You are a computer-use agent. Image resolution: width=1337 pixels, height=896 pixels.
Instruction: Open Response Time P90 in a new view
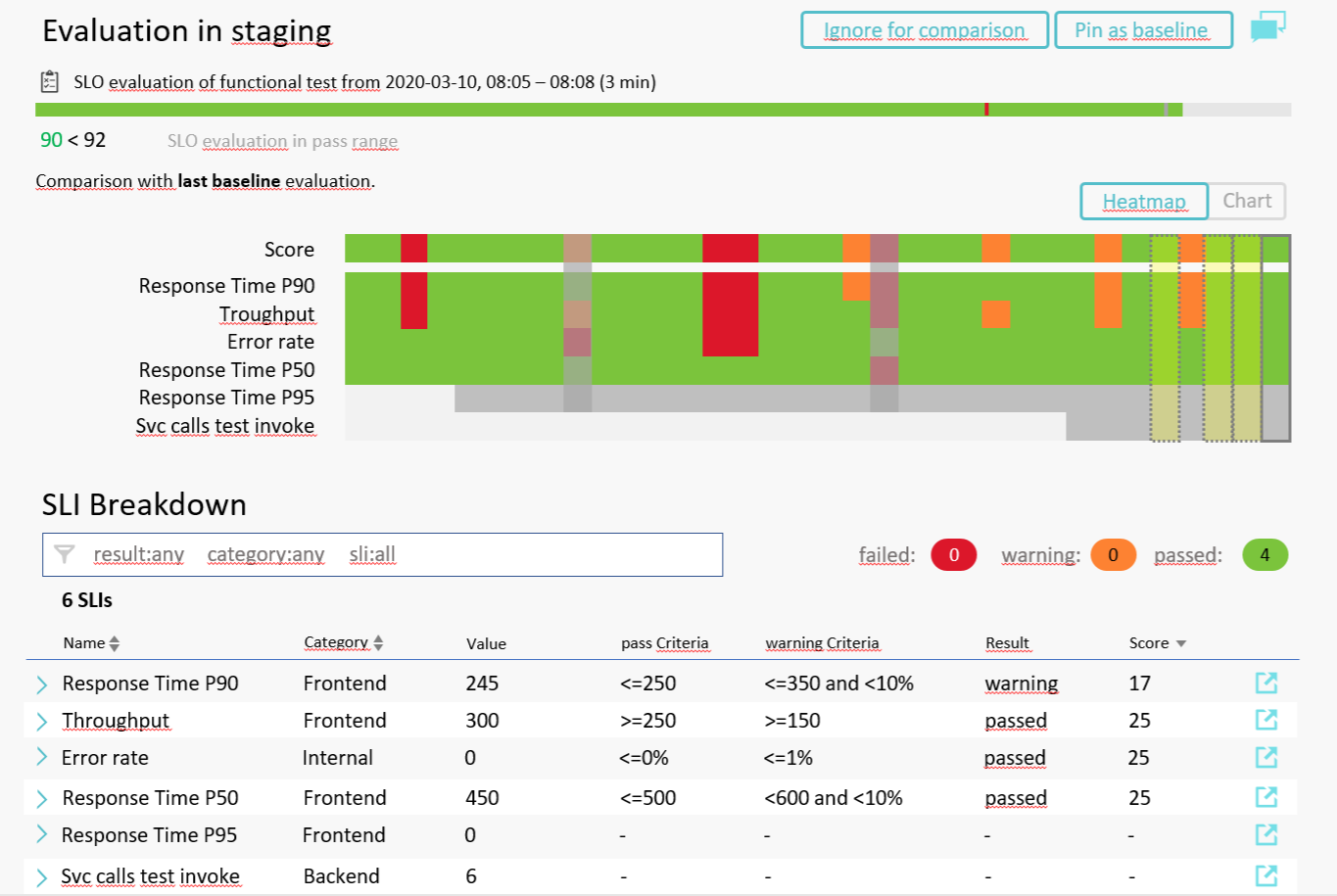(1266, 684)
